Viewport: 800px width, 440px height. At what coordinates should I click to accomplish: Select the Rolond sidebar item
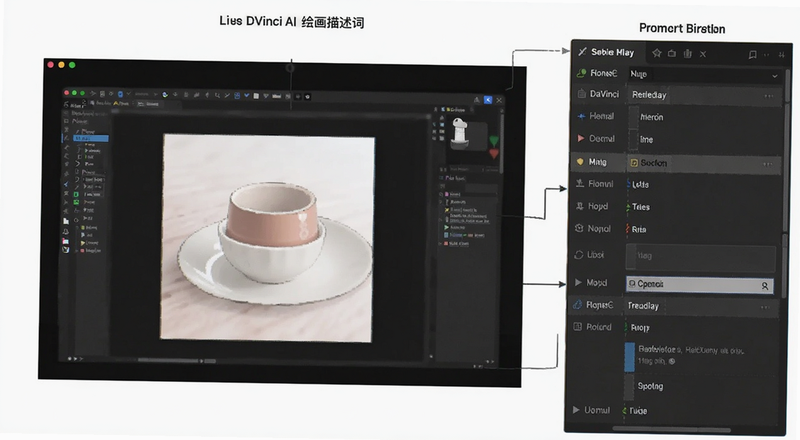pyautogui.click(x=599, y=327)
